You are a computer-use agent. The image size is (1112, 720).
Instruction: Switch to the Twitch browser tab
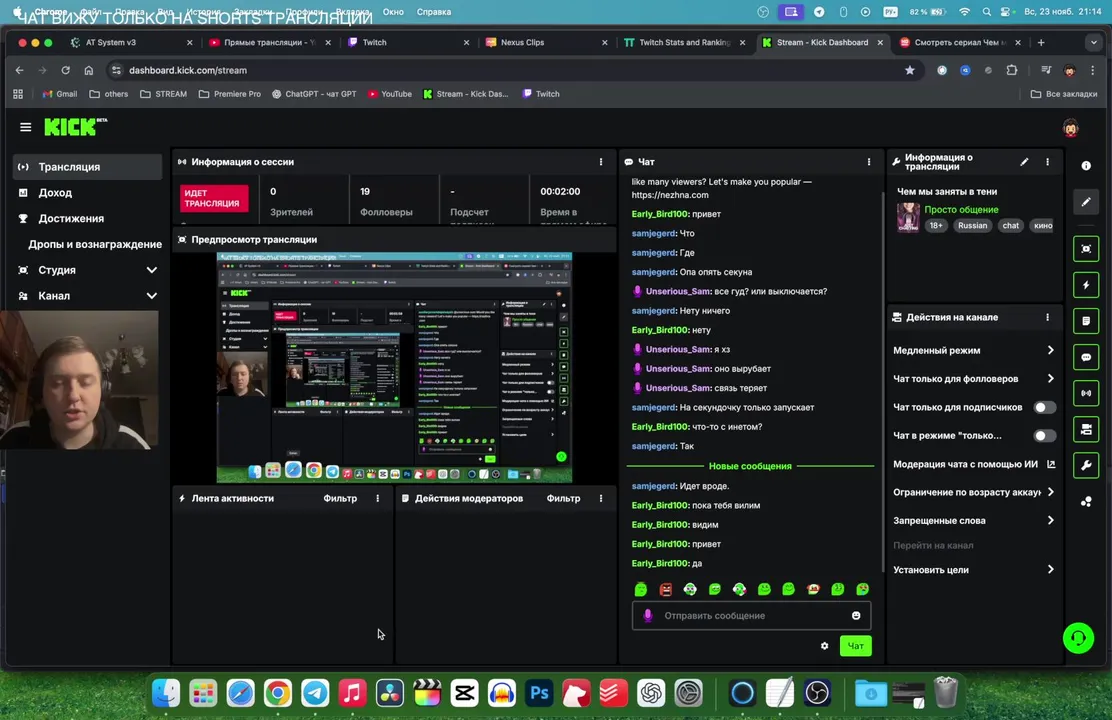[408, 43]
